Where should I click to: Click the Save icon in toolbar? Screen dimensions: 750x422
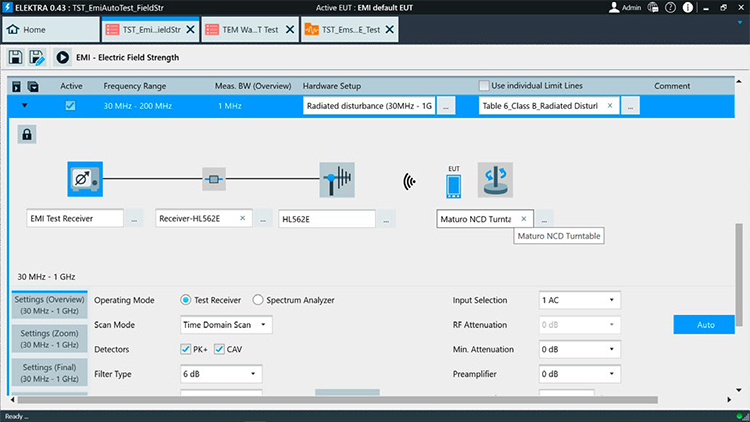tap(16, 58)
